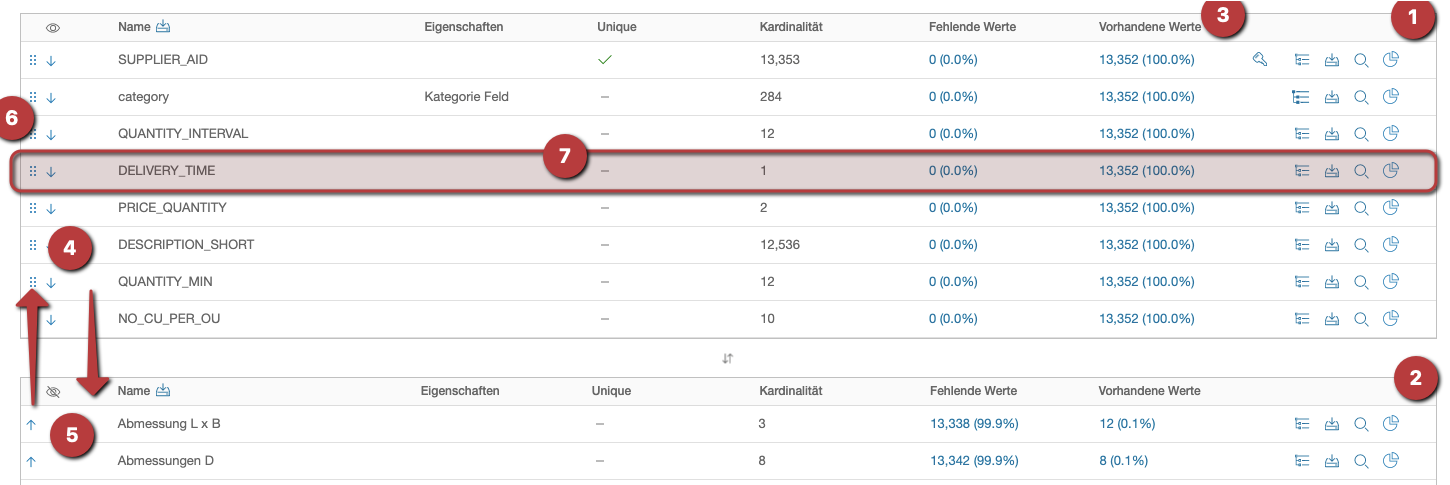
Task: Click the key icon for SUPPLIER_AID
Action: coord(1260,60)
